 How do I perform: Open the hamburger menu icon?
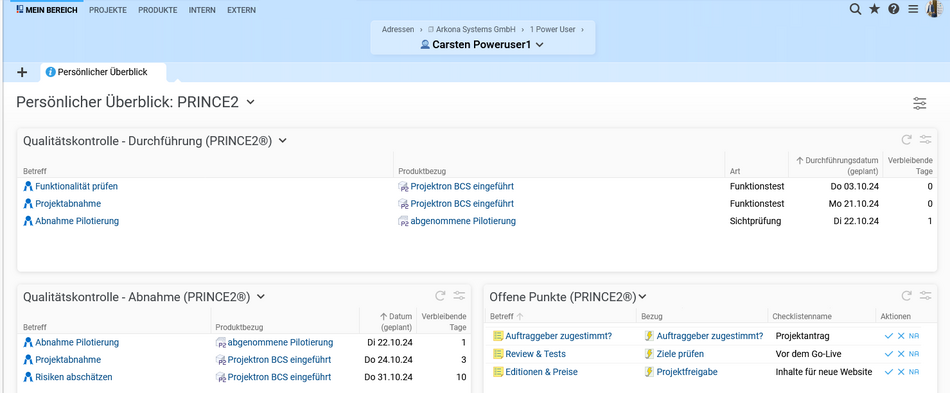[x=913, y=9]
